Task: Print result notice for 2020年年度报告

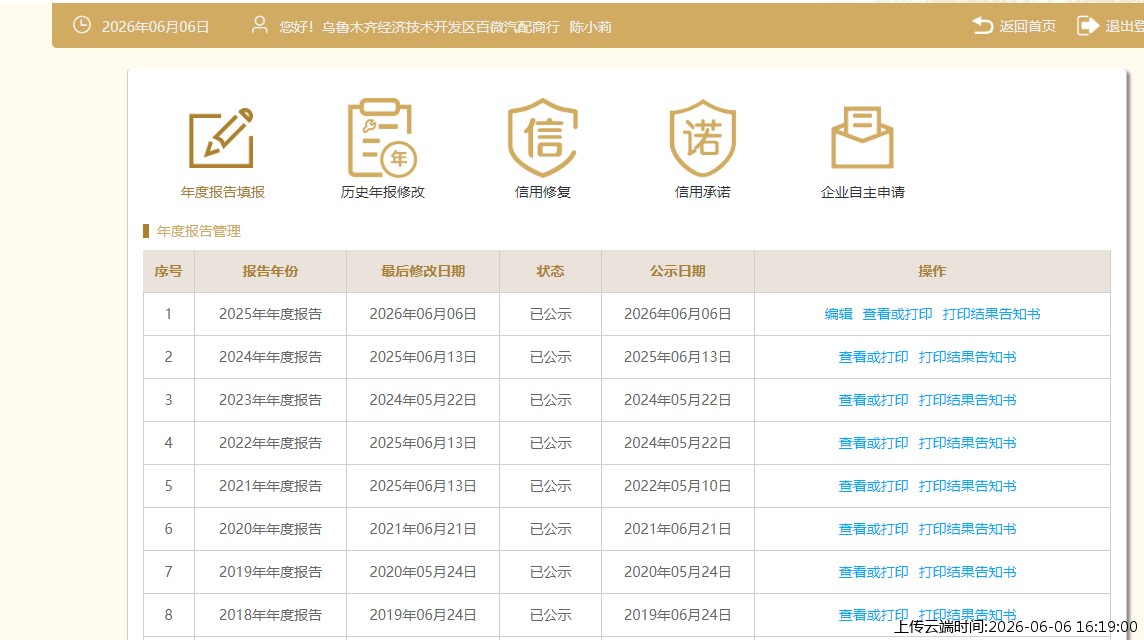Action: pyautogui.click(x=967, y=529)
